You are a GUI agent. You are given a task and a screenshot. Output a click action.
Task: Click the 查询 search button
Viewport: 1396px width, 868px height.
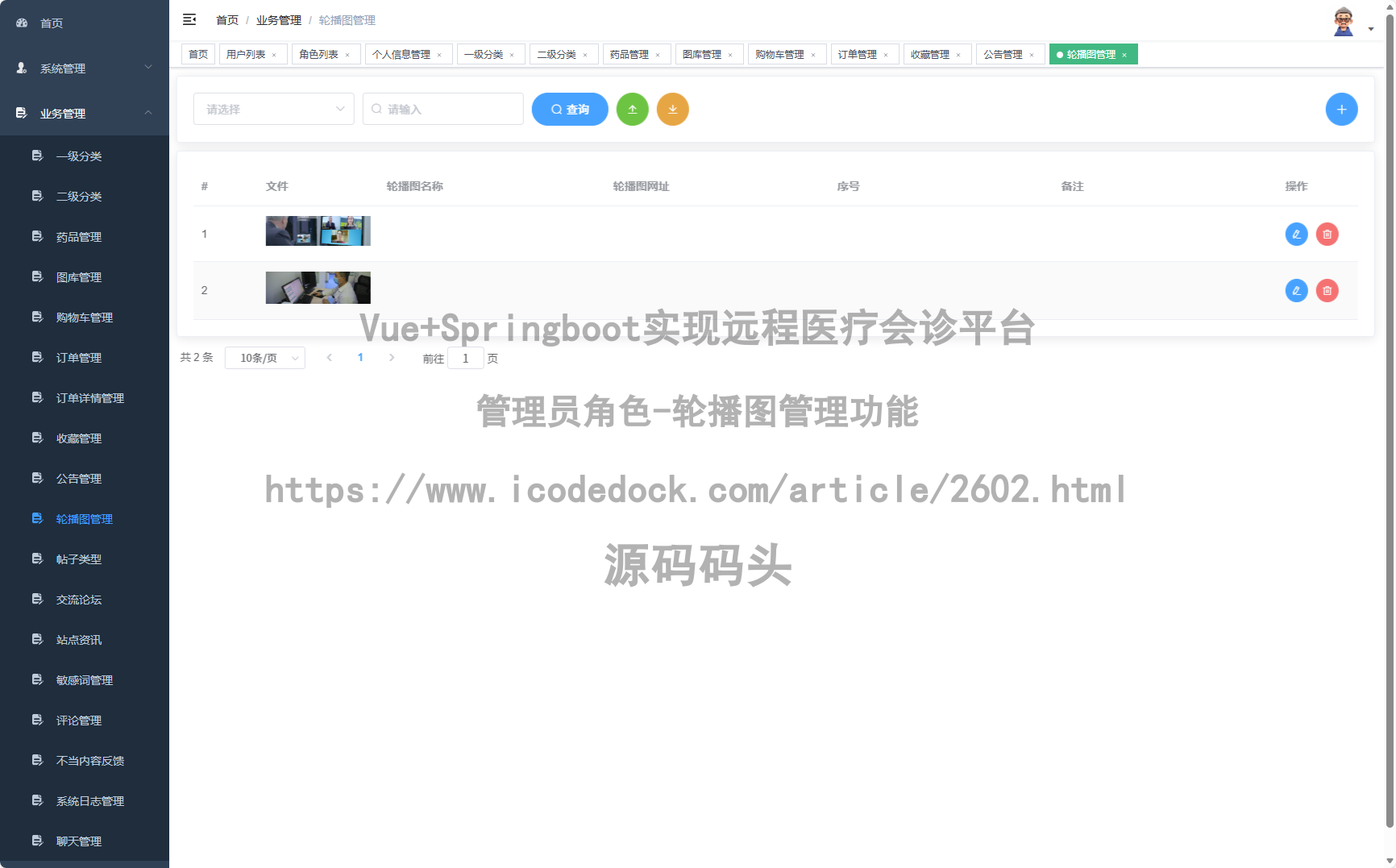pos(570,109)
